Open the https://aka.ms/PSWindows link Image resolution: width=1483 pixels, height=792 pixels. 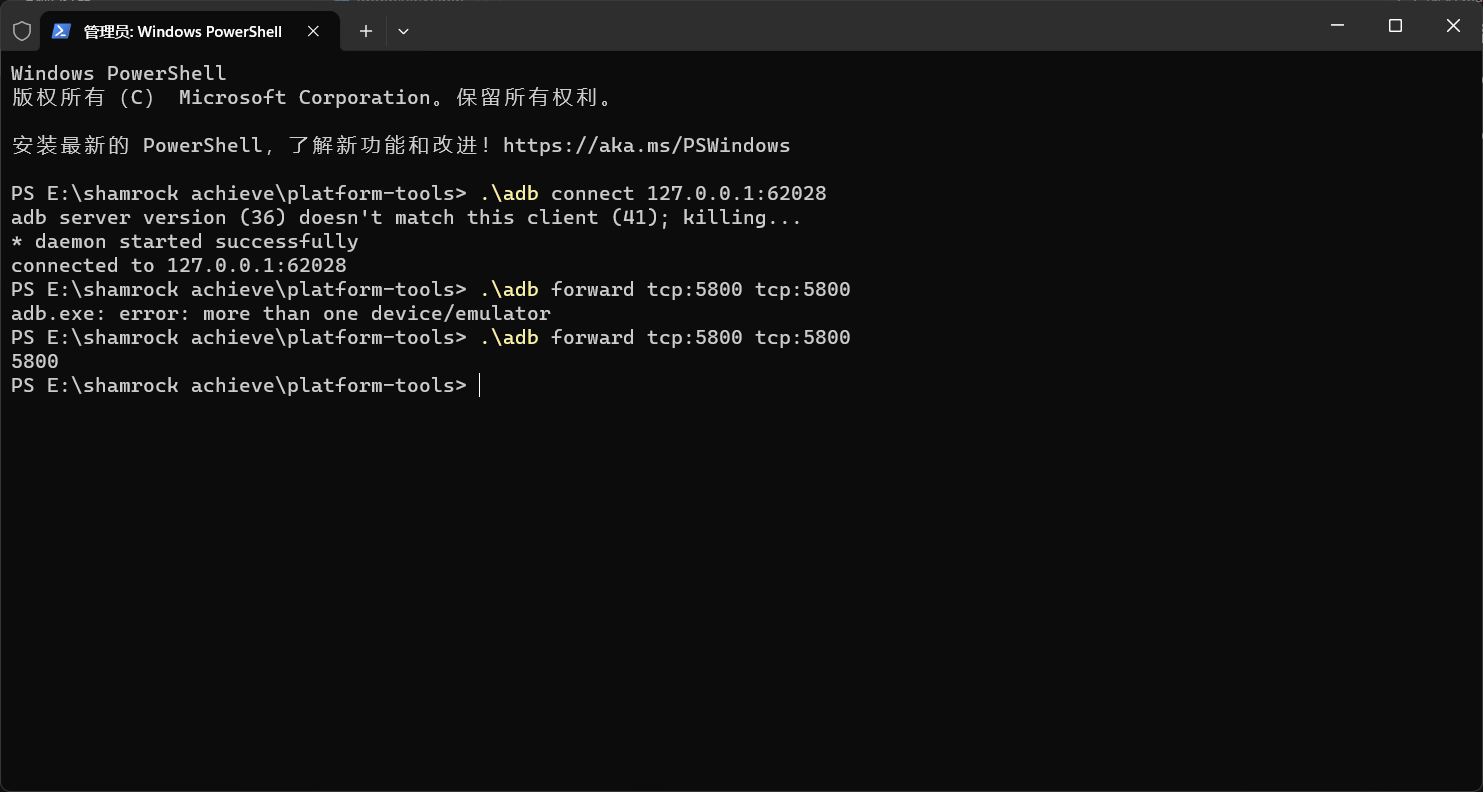pos(646,146)
